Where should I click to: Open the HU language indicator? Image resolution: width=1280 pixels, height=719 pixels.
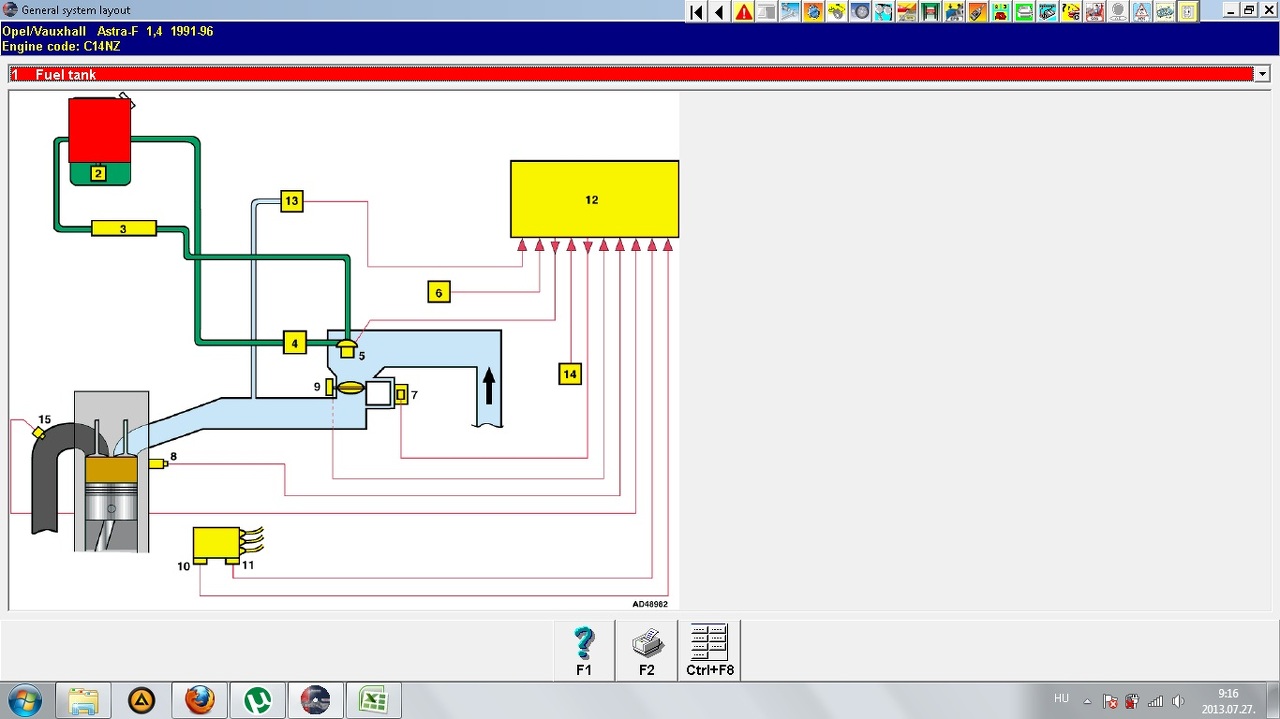point(1061,698)
